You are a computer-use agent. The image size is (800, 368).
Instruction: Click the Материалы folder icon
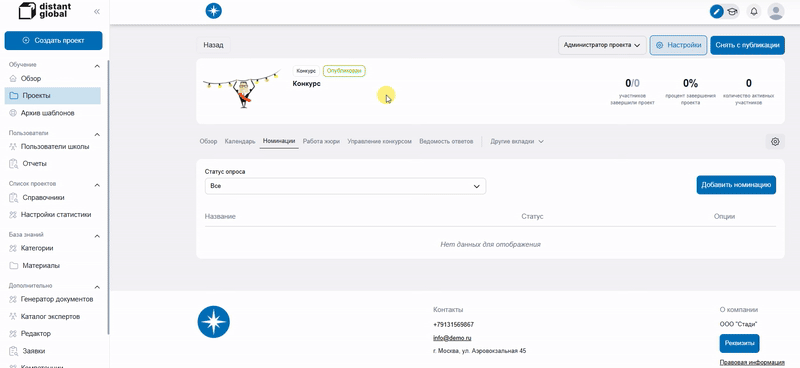[14, 265]
